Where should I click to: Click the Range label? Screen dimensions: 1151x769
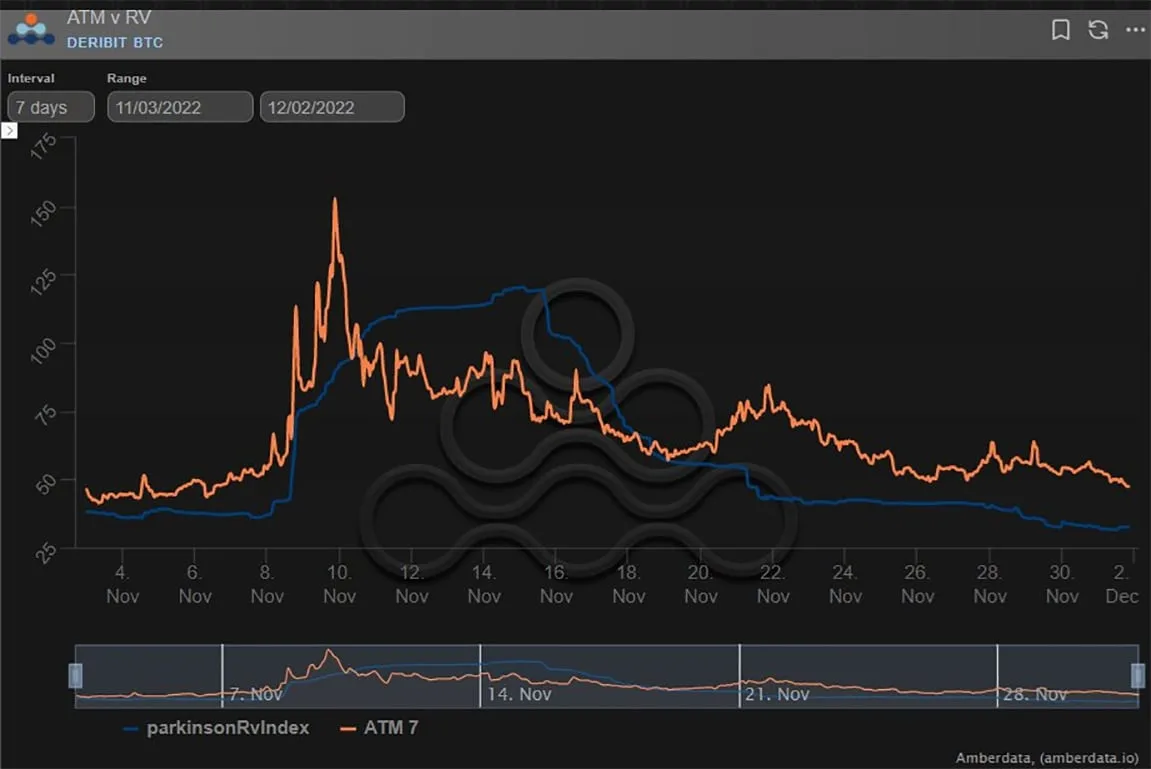click(126, 79)
